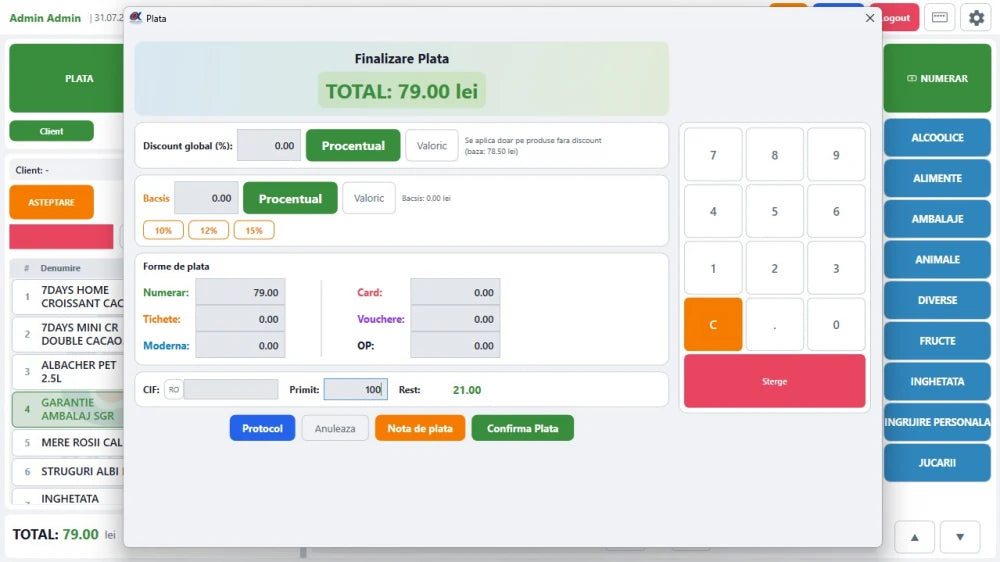Image resolution: width=1000 pixels, height=562 pixels.
Task: Focus the Discount global percentage field
Action: coord(269,145)
